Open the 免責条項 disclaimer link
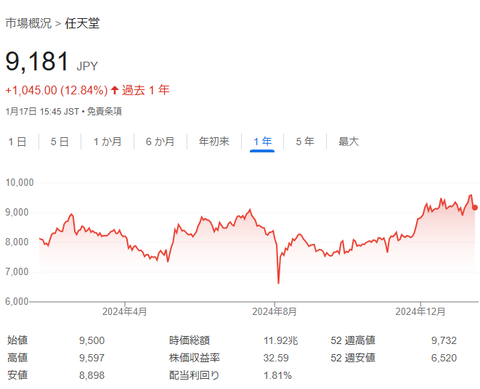 tap(104, 111)
